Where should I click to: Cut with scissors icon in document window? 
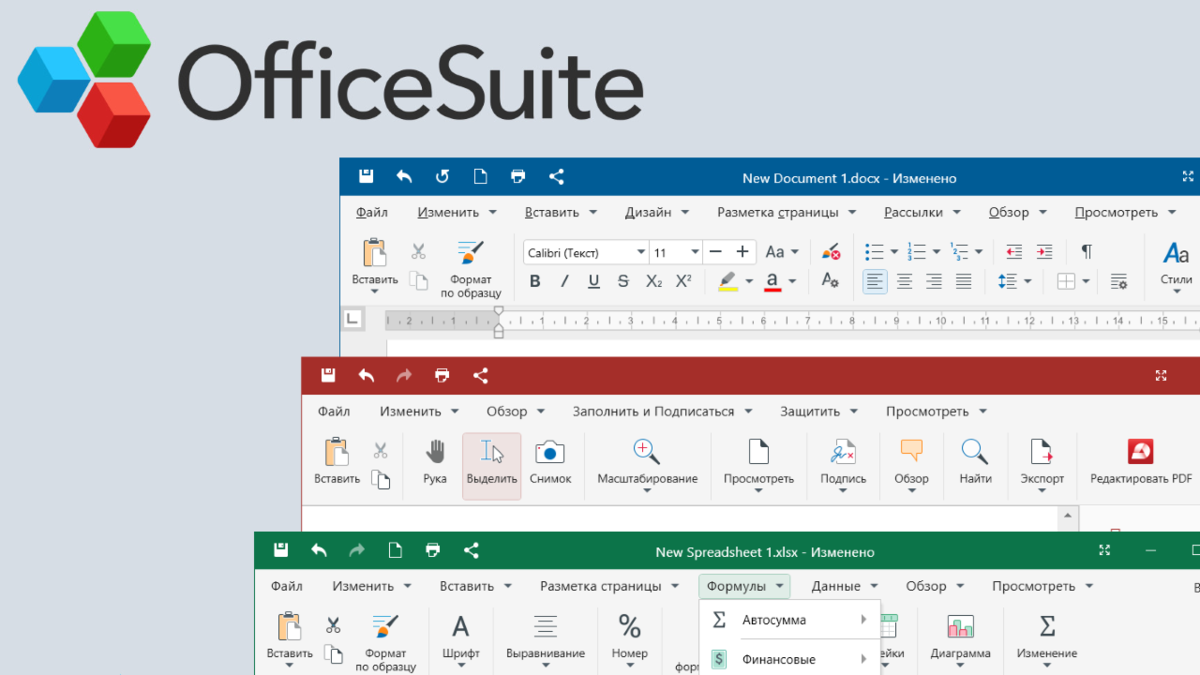tap(418, 251)
